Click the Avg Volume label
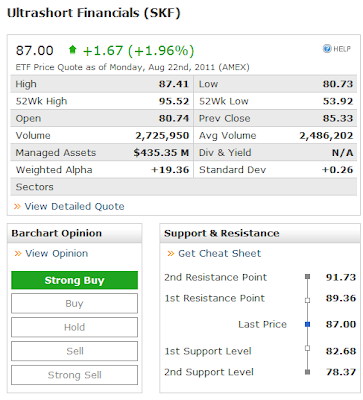Screen dimensions: 363x400 click(x=228, y=136)
